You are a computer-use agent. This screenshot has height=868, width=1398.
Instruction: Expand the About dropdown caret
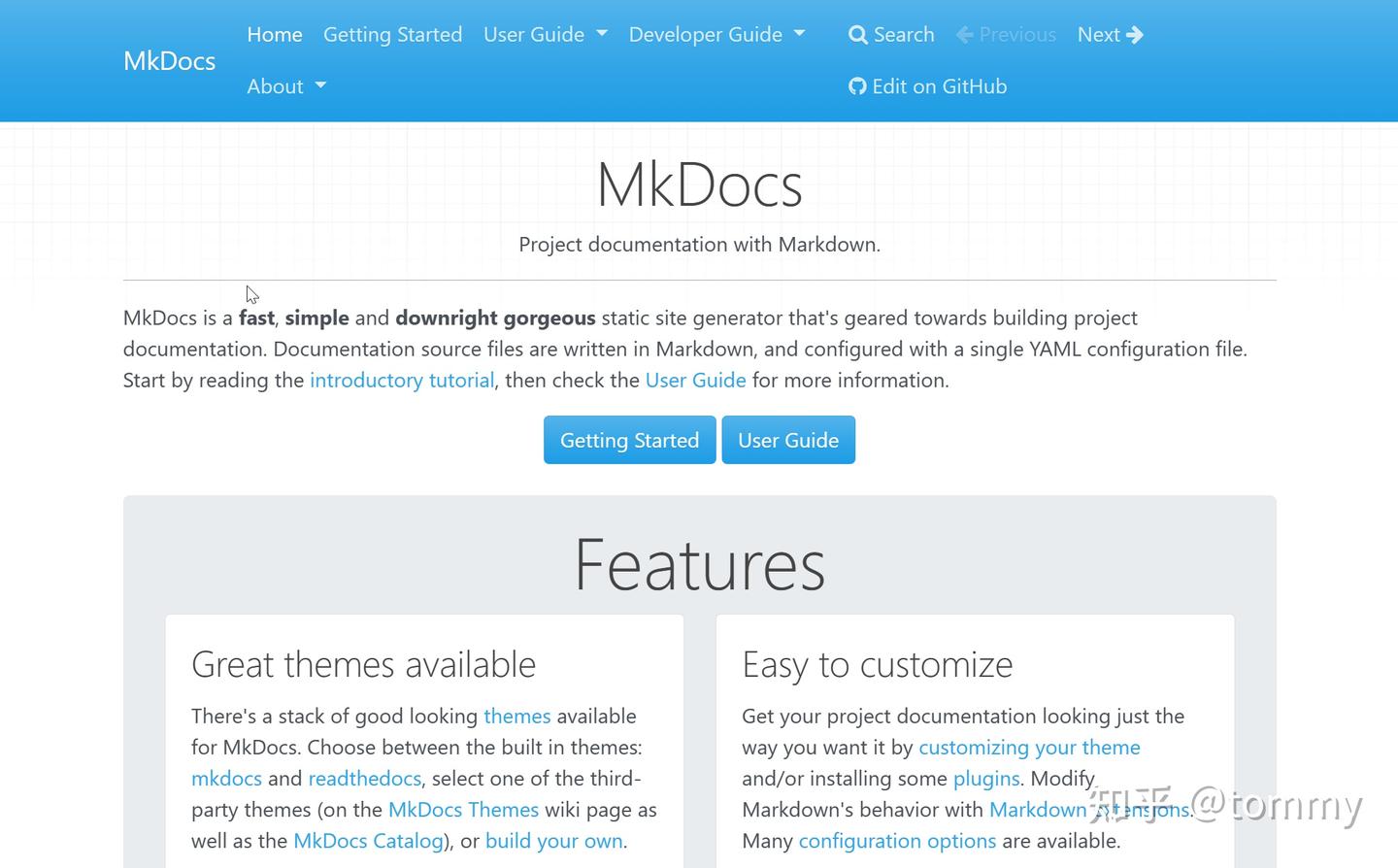coord(321,85)
